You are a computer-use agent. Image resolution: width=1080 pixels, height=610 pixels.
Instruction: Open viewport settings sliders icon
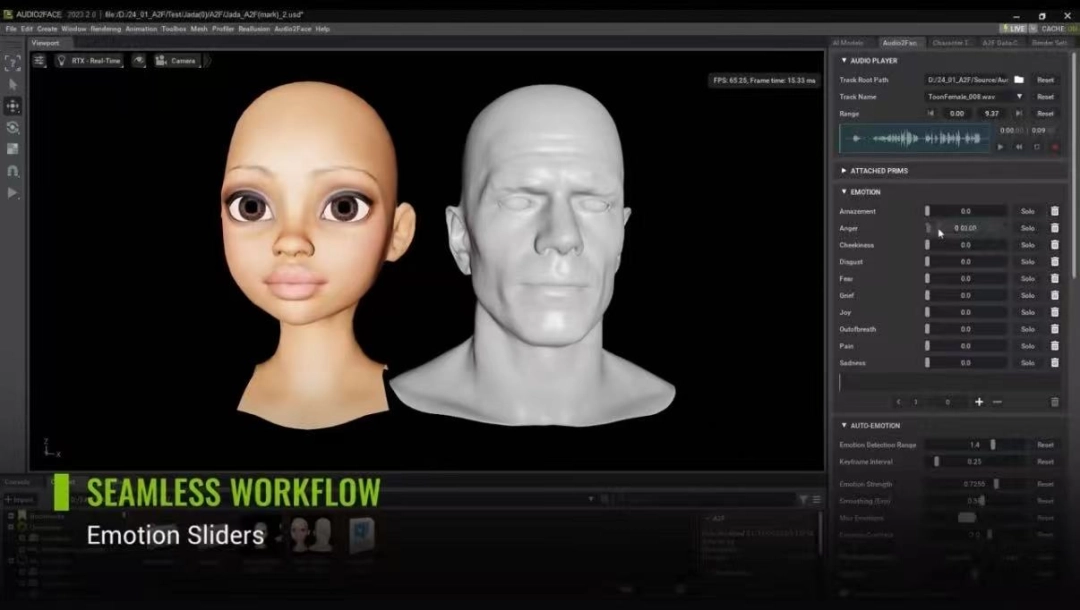pos(39,61)
